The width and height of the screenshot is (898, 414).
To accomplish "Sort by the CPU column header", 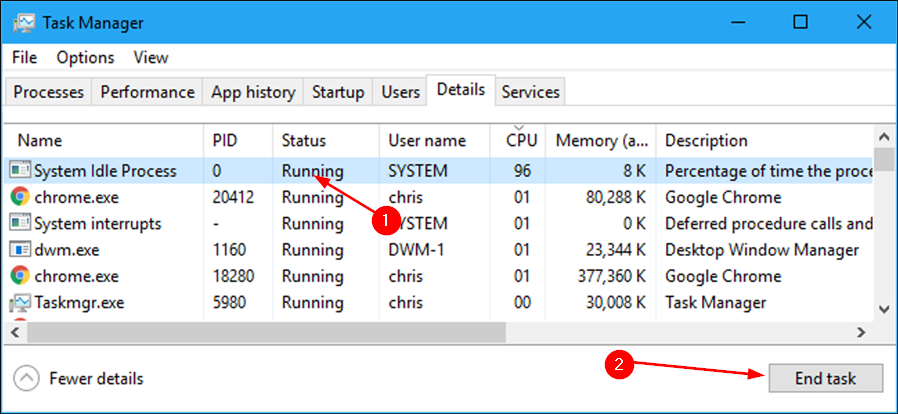I will 521,141.
